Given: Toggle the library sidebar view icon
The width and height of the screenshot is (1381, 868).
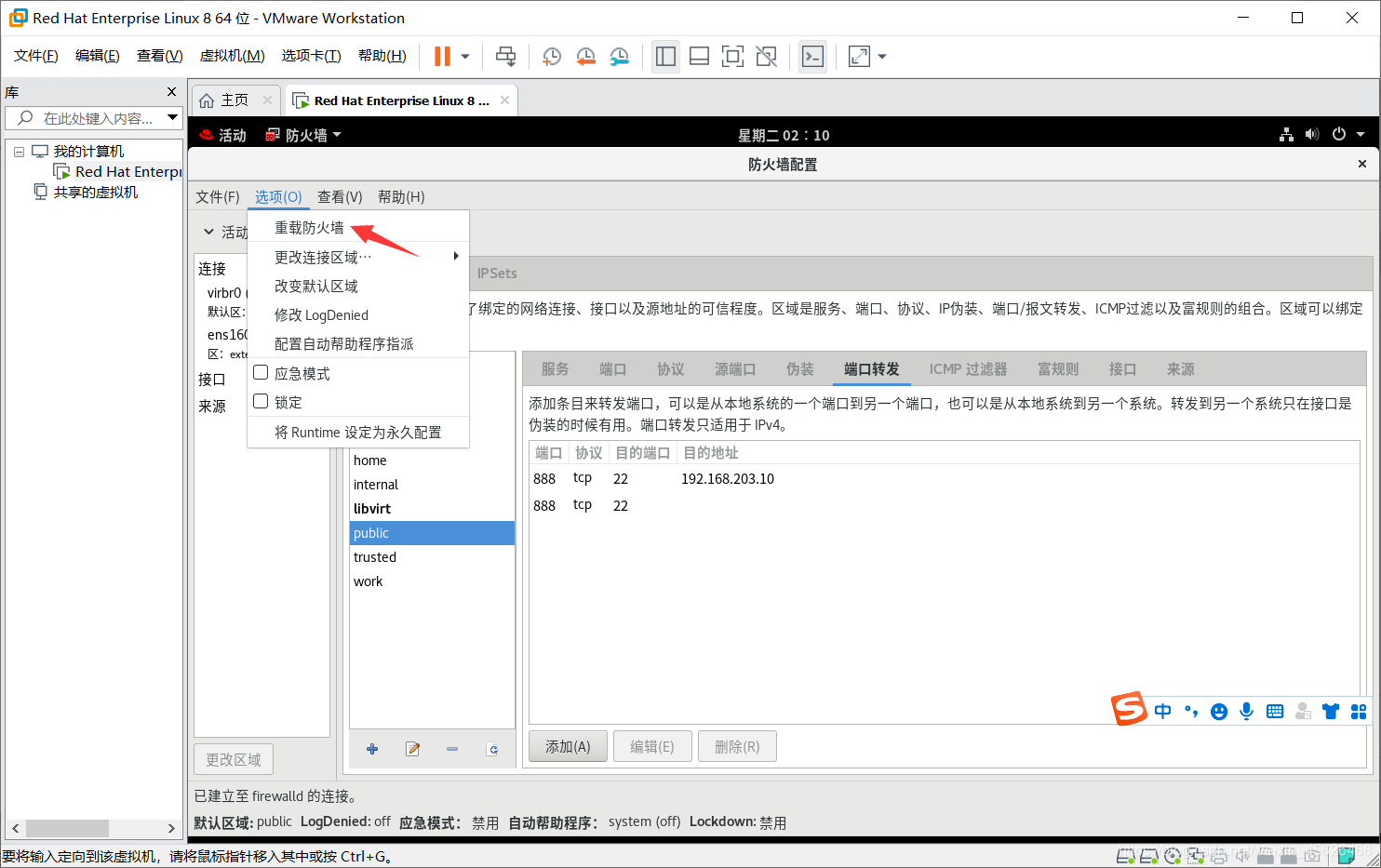Looking at the screenshot, I should (665, 57).
